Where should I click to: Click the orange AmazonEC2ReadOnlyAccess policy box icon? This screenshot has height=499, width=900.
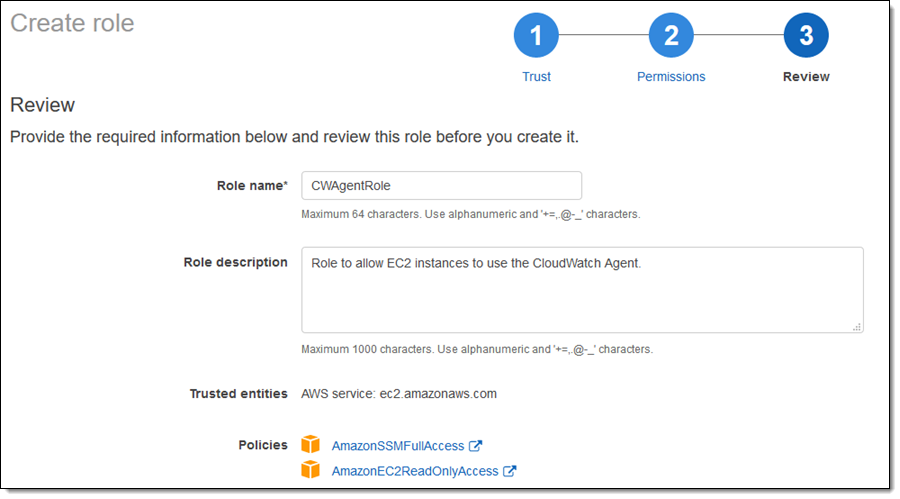tap(311, 470)
